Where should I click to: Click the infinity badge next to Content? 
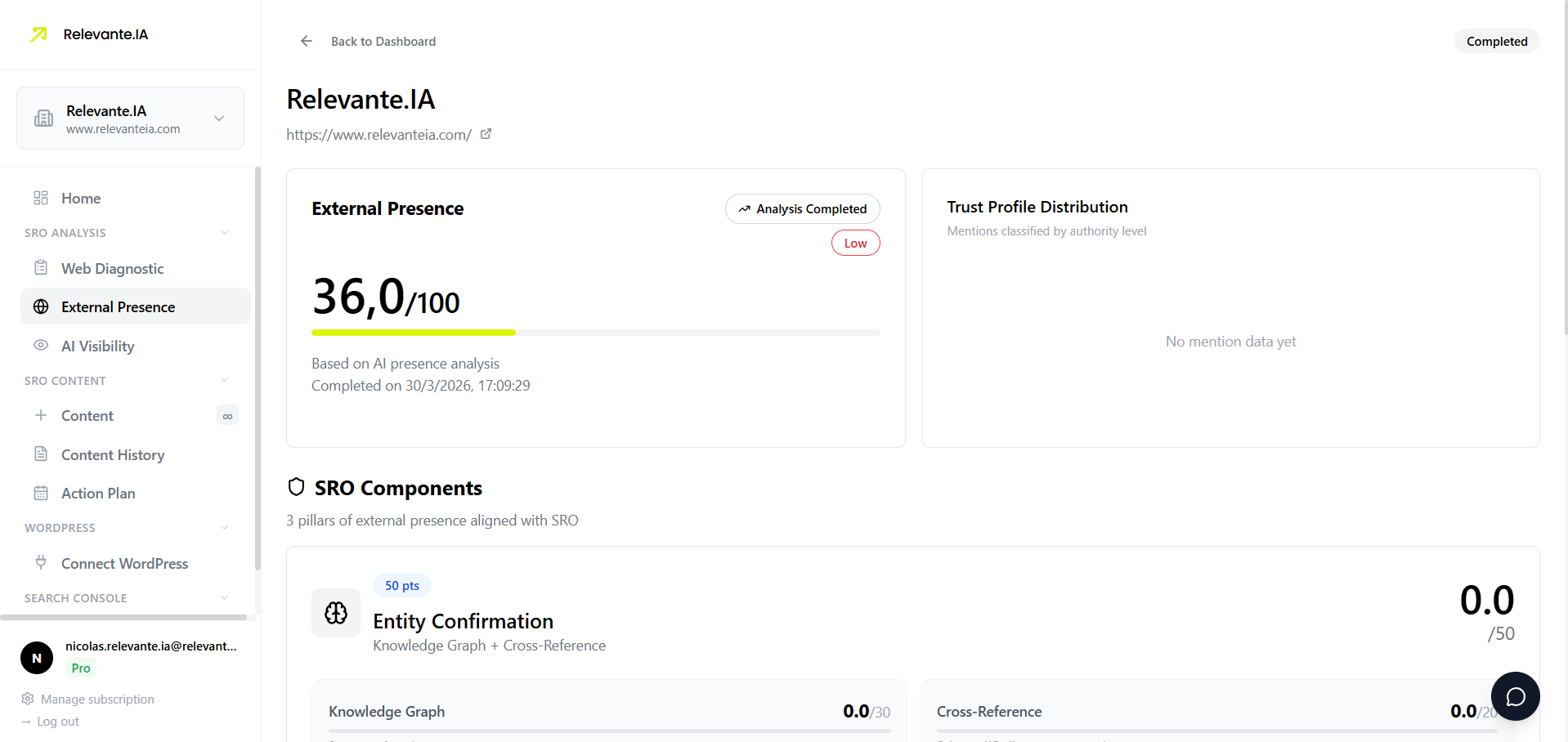[x=227, y=415]
